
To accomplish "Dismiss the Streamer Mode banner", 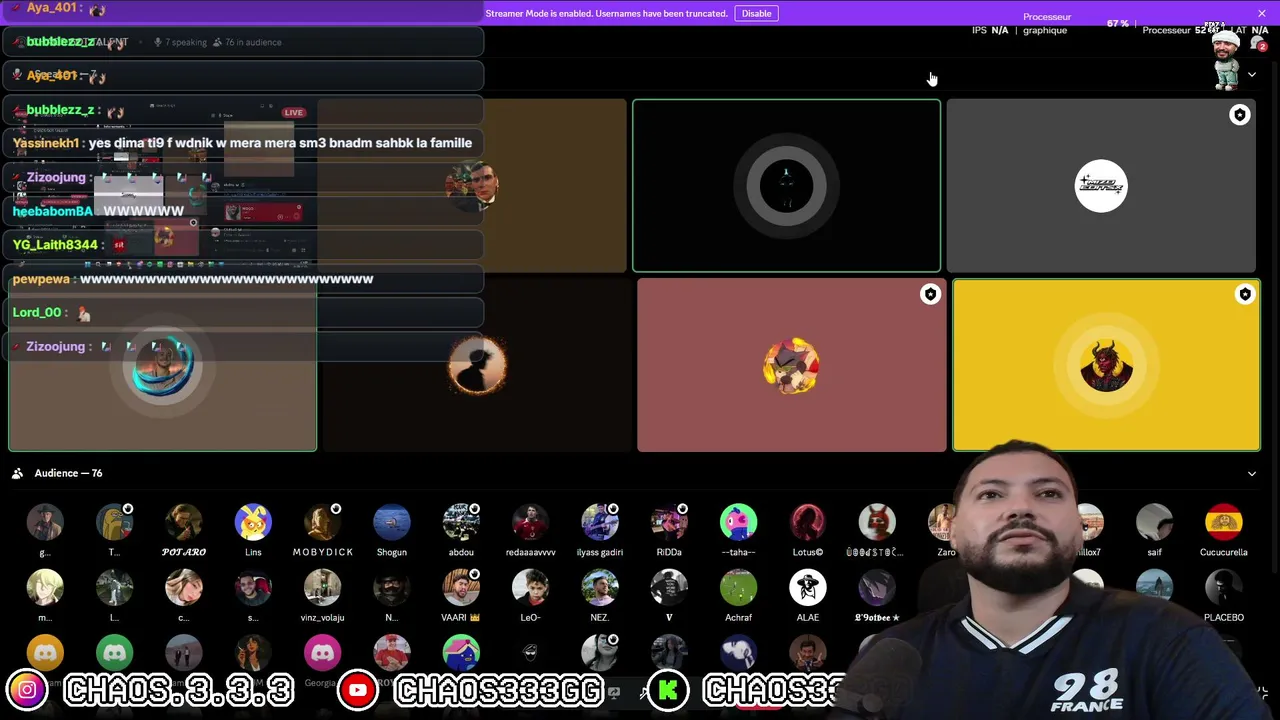I will pos(1262,13).
